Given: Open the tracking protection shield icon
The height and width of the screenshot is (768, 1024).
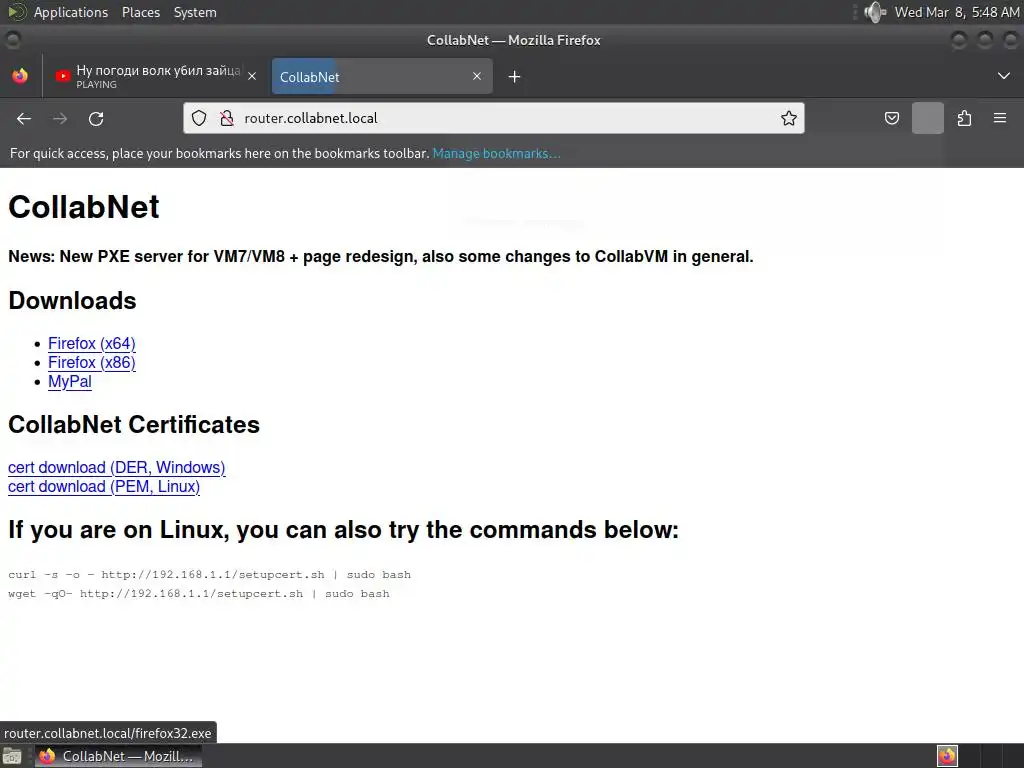Looking at the screenshot, I should click(x=199, y=118).
